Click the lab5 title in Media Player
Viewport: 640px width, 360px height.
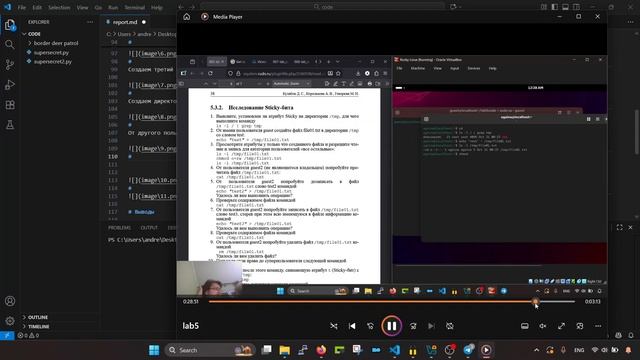191,326
